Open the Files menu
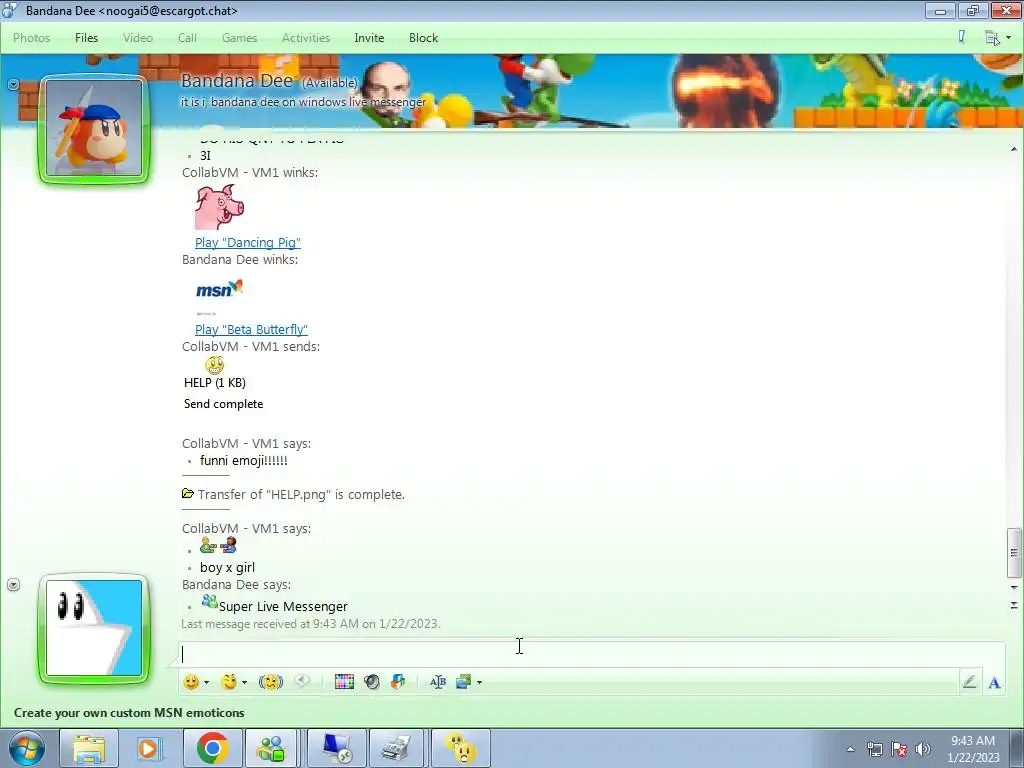Screen dimensions: 1024x768 [86, 38]
